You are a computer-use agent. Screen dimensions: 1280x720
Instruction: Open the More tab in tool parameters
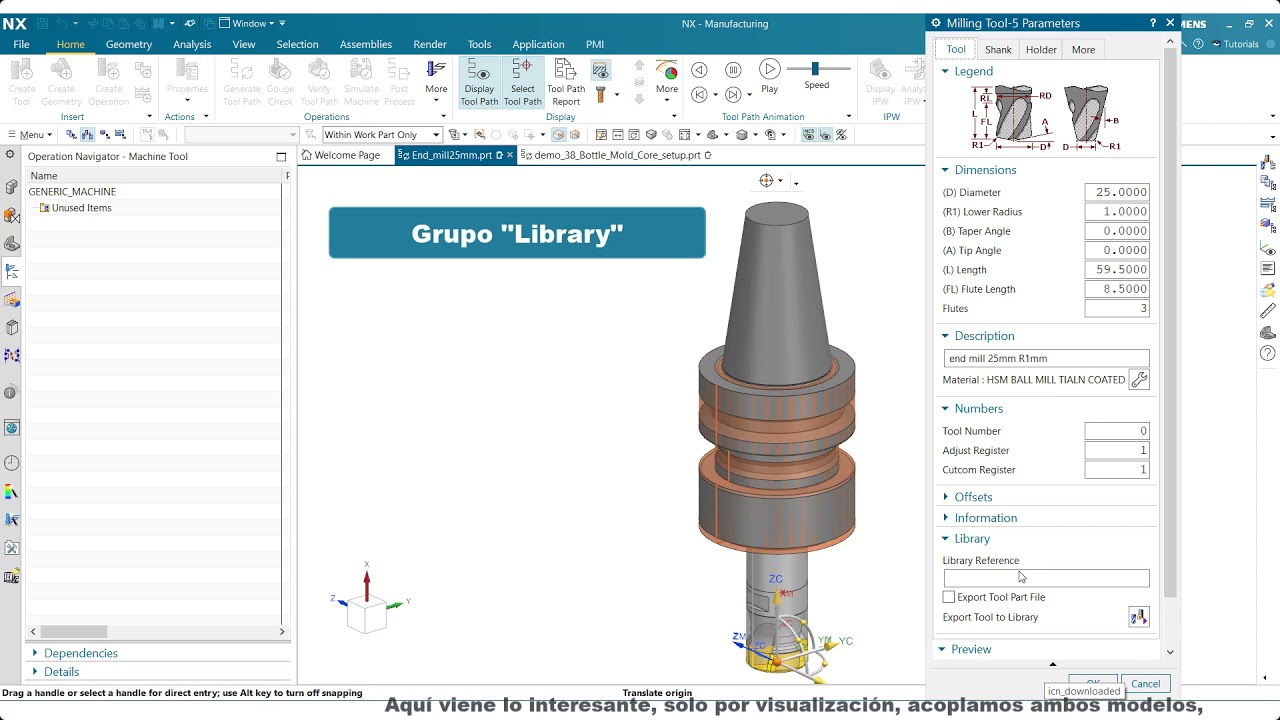1083,49
